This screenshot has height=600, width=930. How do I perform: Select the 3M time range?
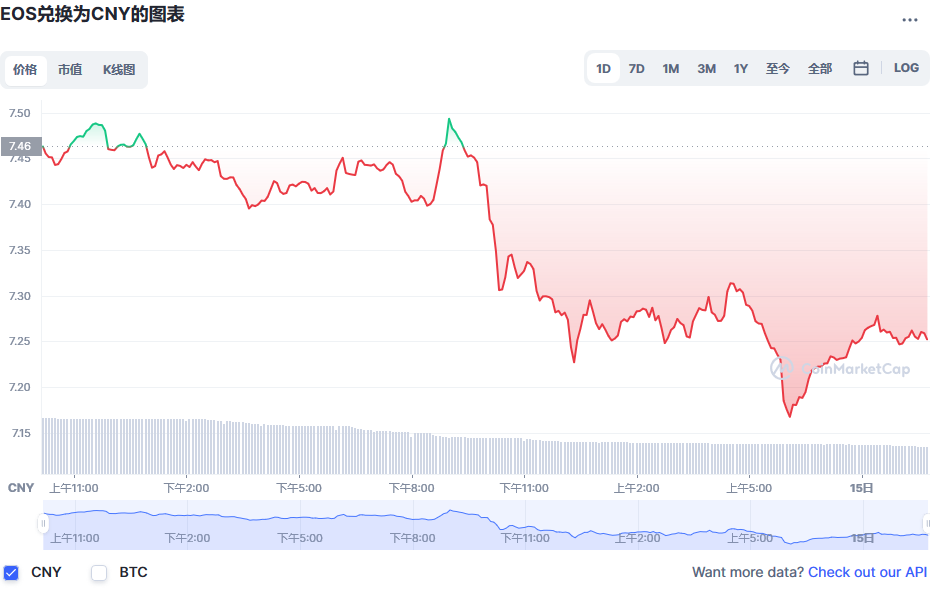(706, 69)
